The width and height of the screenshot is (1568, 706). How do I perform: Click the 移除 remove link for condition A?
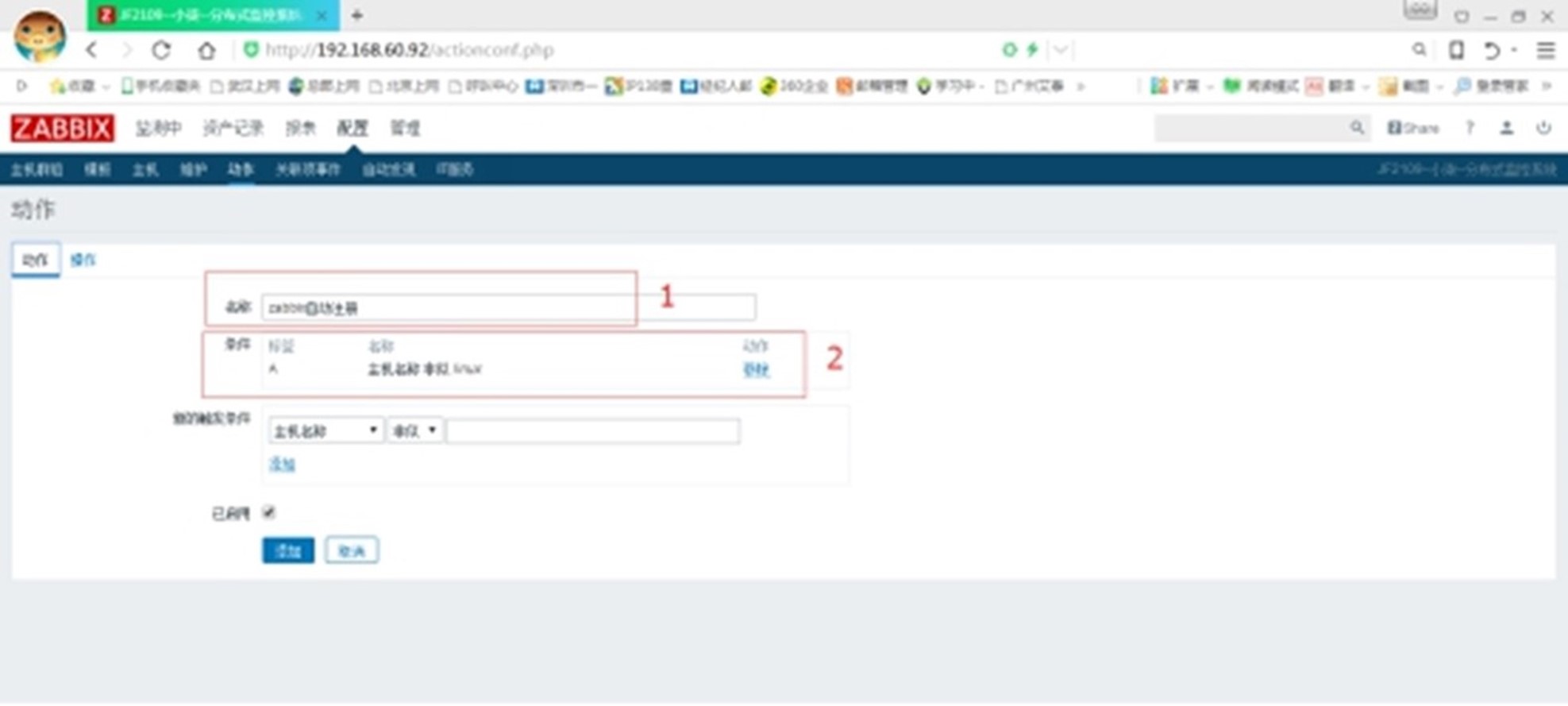(756, 369)
